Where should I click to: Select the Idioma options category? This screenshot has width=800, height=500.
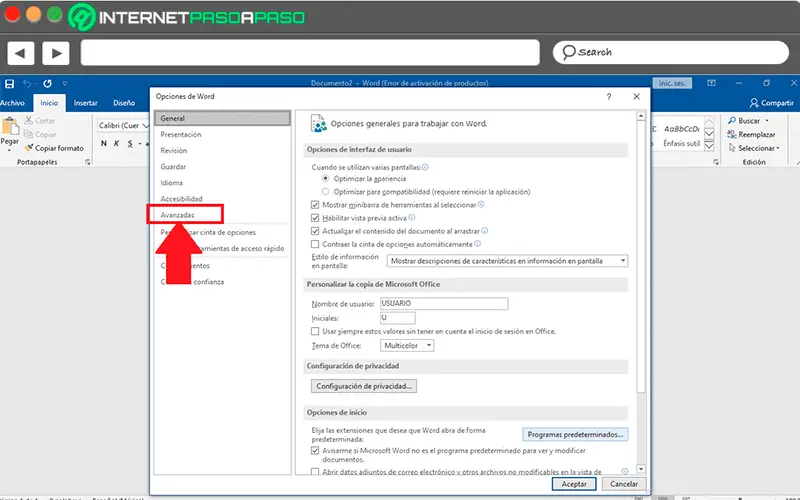point(222,183)
